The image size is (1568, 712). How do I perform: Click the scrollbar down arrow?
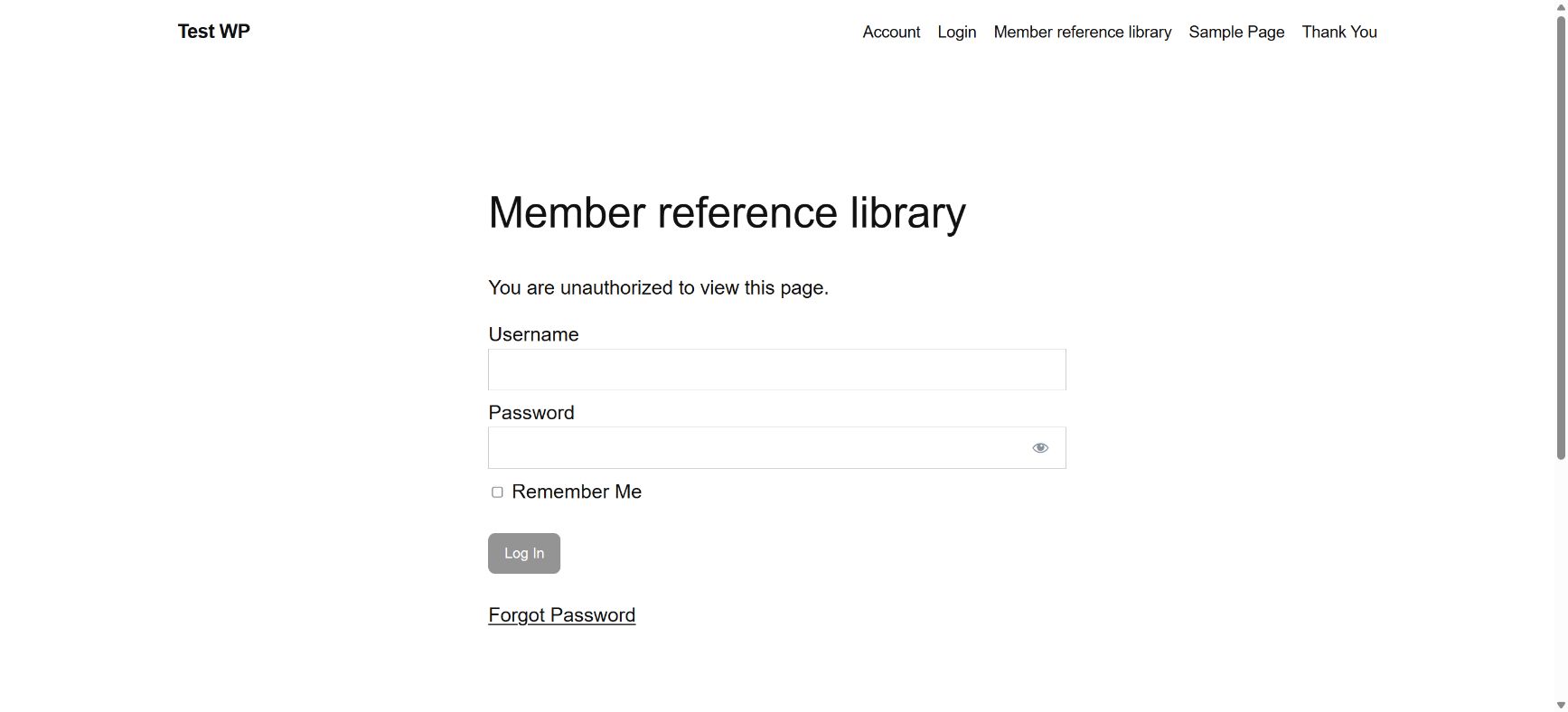pyautogui.click(x=1561, y=706)
